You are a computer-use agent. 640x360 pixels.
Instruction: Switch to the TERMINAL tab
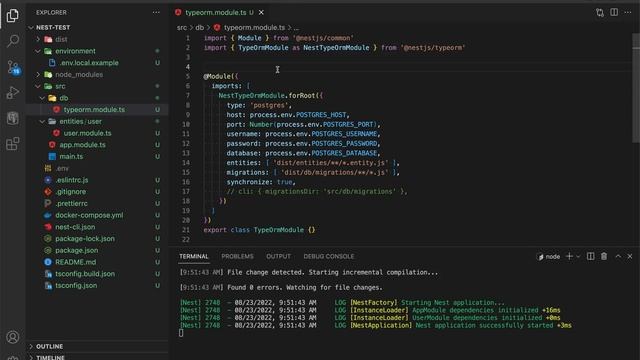pos(194,256)
